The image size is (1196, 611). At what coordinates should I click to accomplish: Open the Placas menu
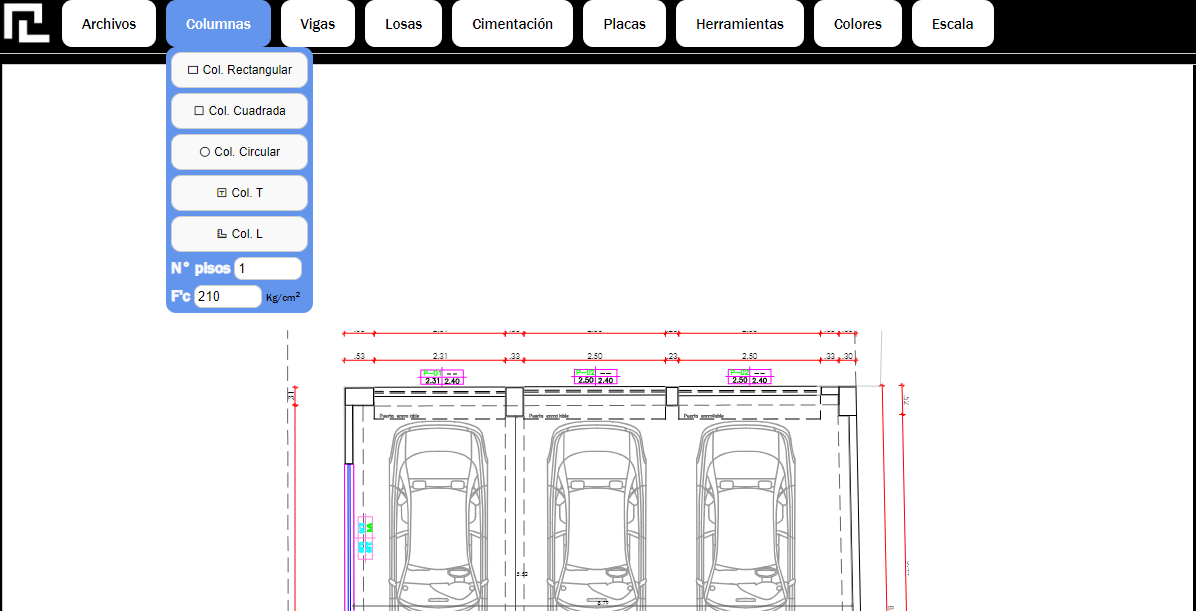click(625, 24)
